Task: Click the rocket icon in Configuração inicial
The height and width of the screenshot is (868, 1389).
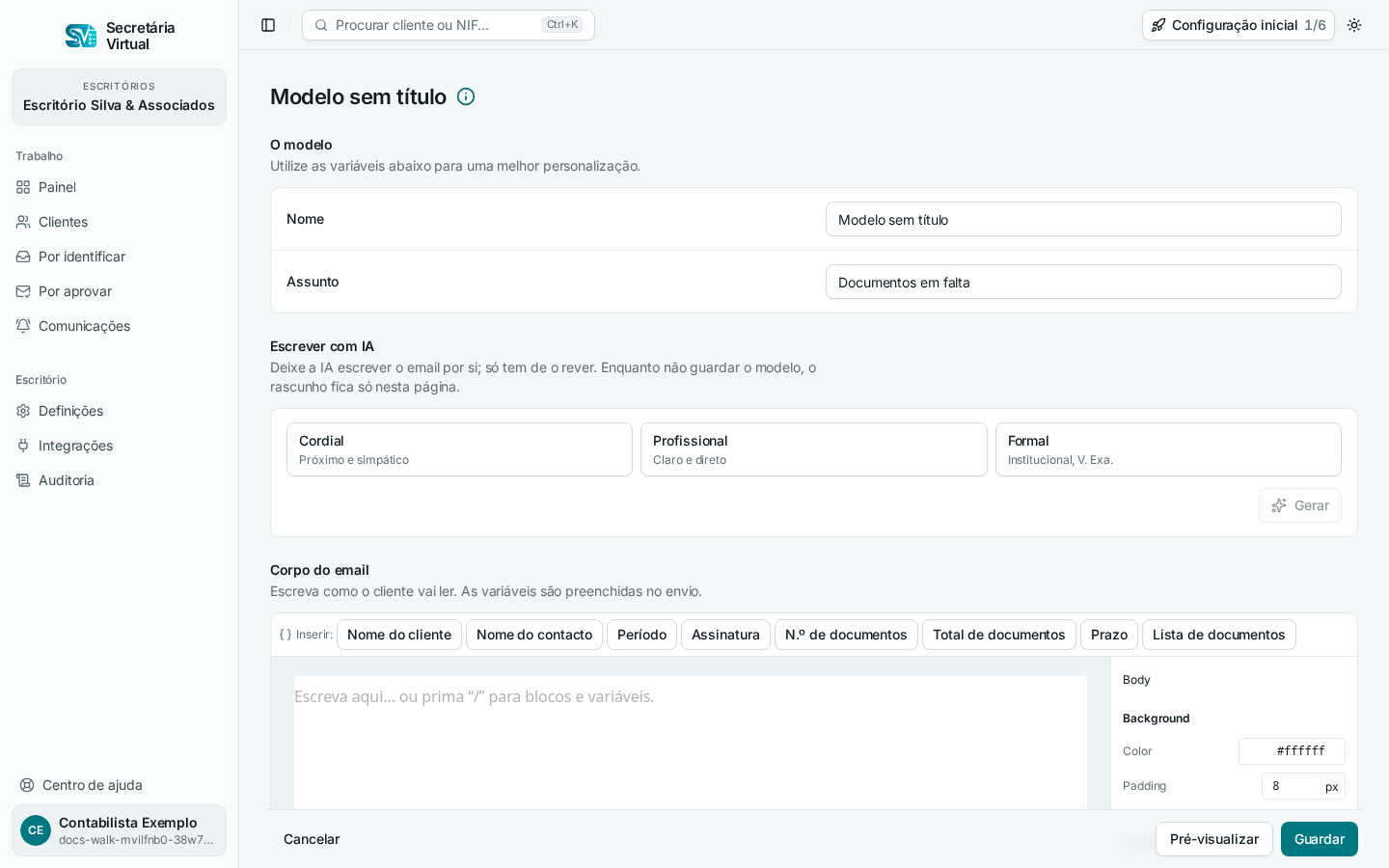Action: pos(1158,25)
